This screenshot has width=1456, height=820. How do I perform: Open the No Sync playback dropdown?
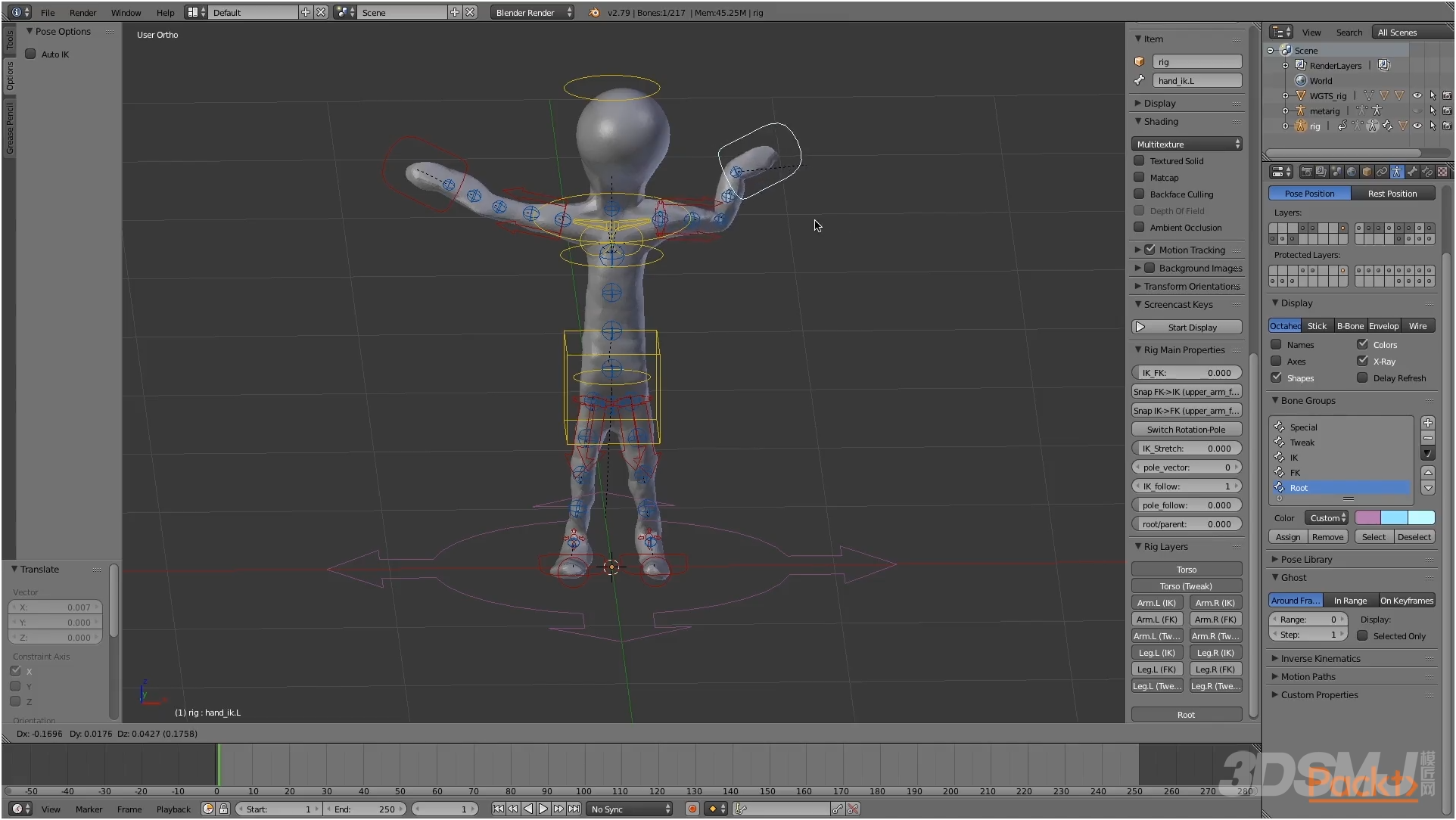(630, 809)
